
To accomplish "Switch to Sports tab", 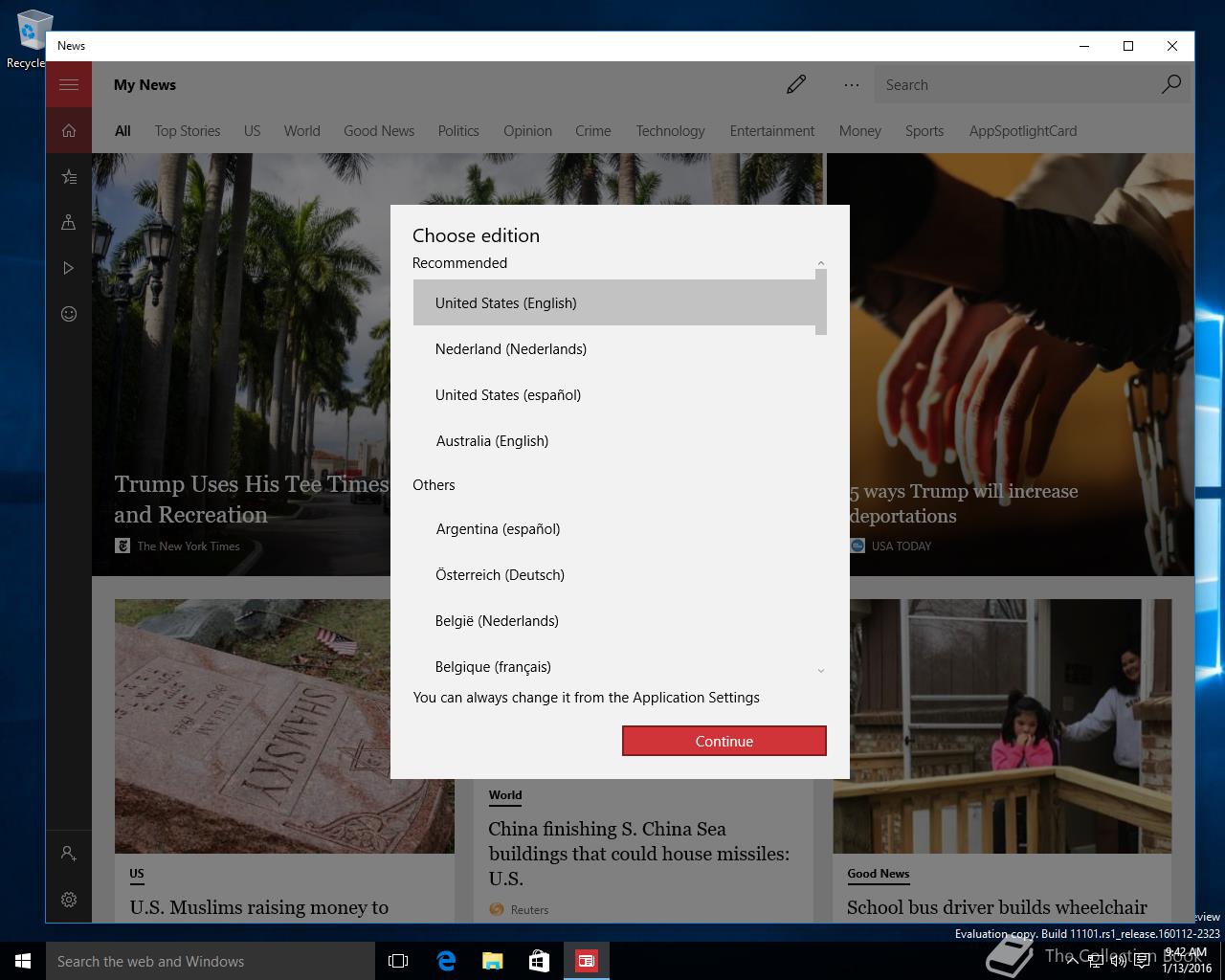I will coord(924,131).
